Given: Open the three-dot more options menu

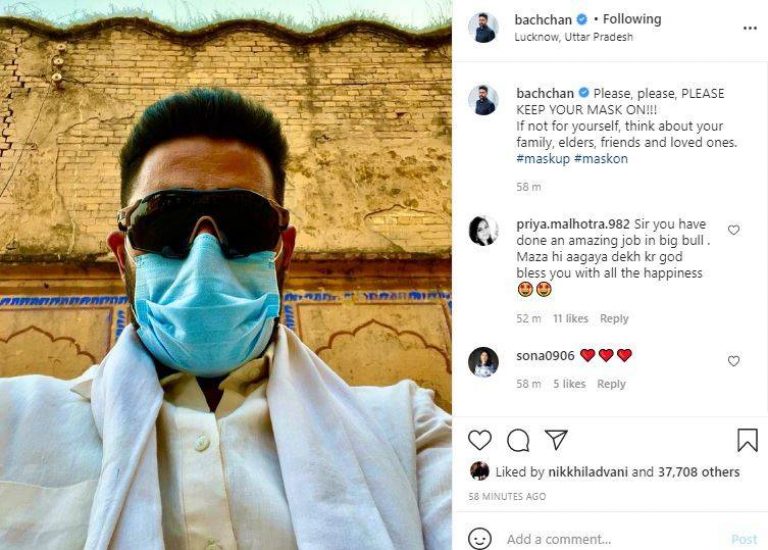Looking at the screenshot, I should coord(750,28).
